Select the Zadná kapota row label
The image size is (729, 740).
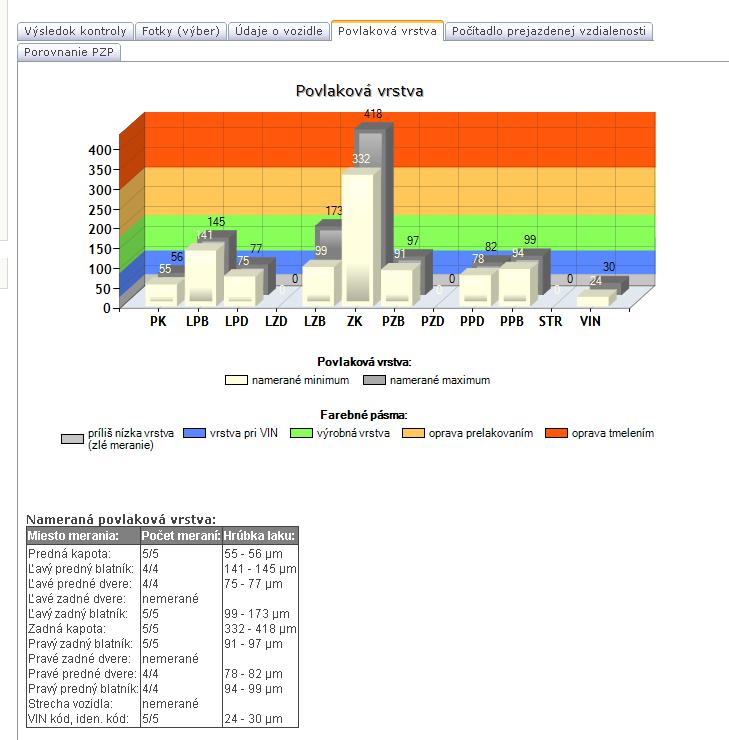[67, 629]
